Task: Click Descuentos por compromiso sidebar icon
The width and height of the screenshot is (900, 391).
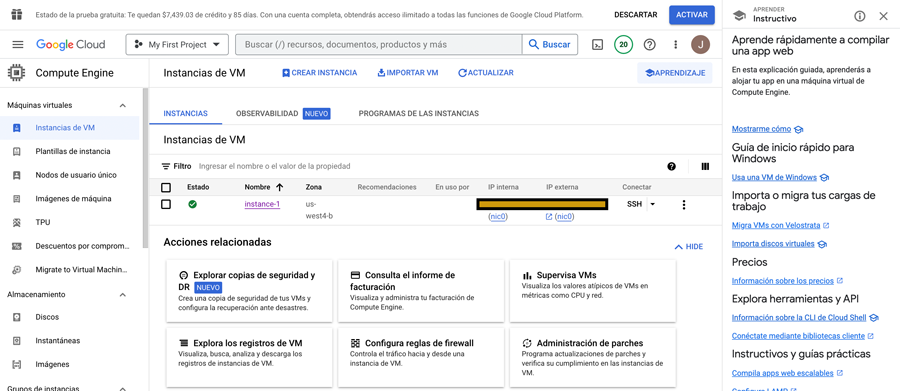Action: [x=17, y=246]
